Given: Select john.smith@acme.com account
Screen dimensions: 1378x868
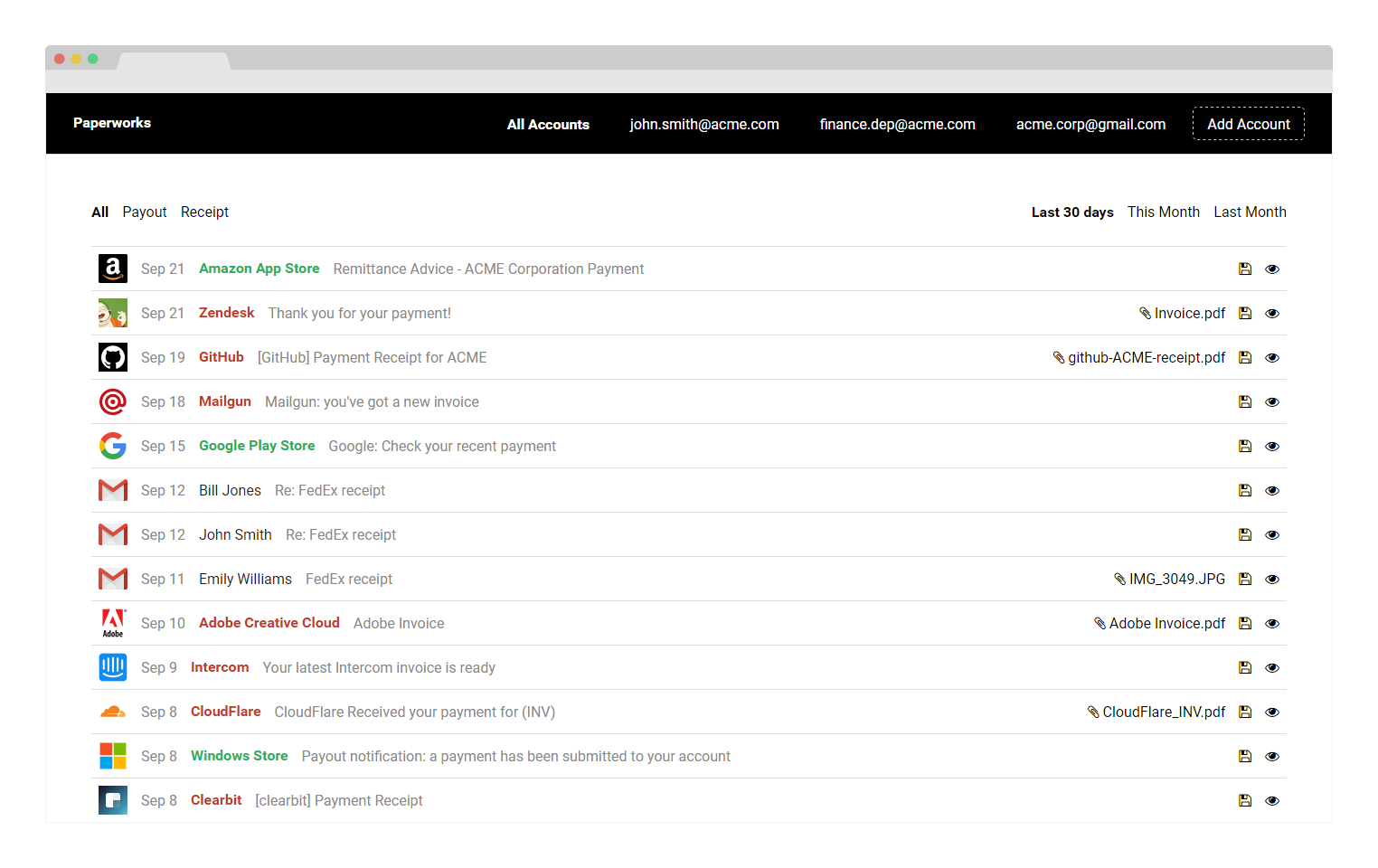Looking at the screenshot, I should tap(704, 124).
